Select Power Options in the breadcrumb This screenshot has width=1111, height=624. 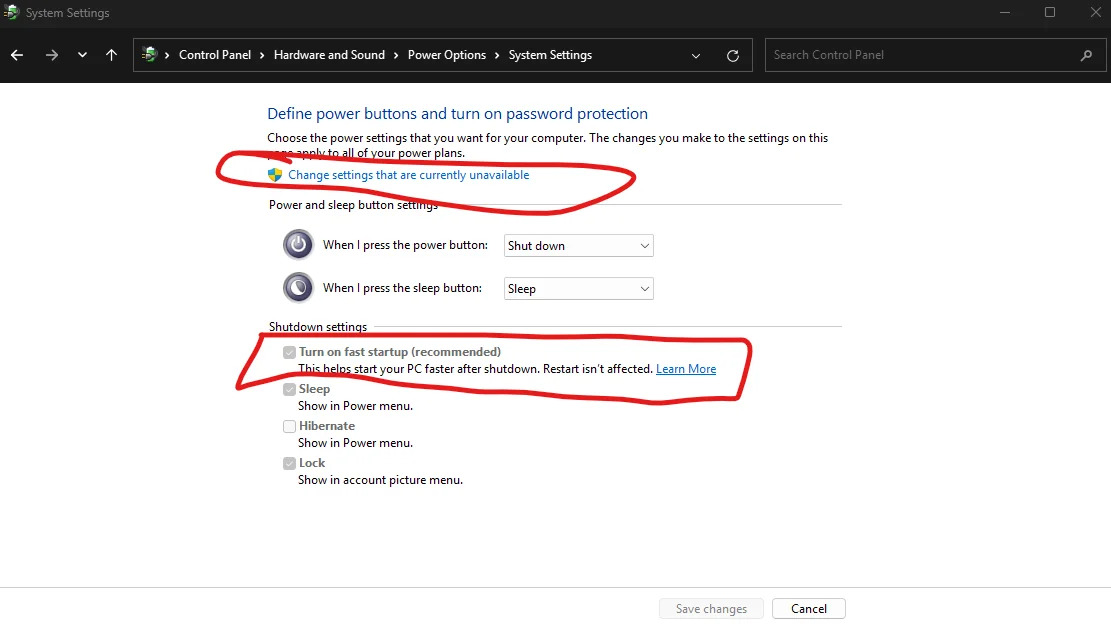[x=446, y=55]
